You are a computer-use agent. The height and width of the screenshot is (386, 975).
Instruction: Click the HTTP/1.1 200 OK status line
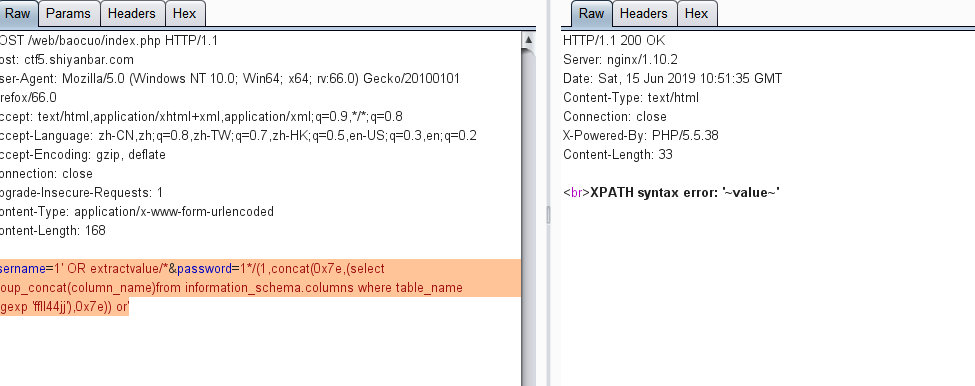[614, 40]
